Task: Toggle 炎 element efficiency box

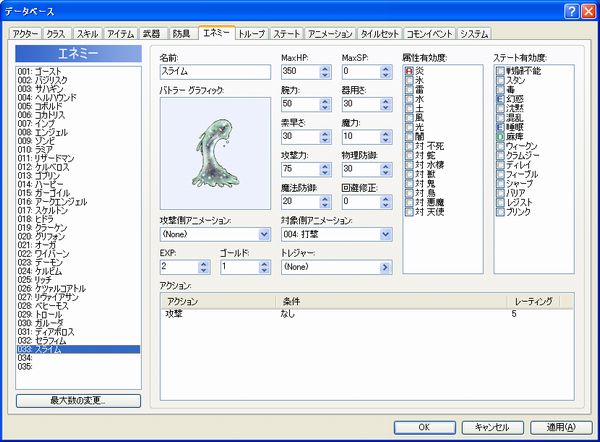Action: click(x=409, y=71)
